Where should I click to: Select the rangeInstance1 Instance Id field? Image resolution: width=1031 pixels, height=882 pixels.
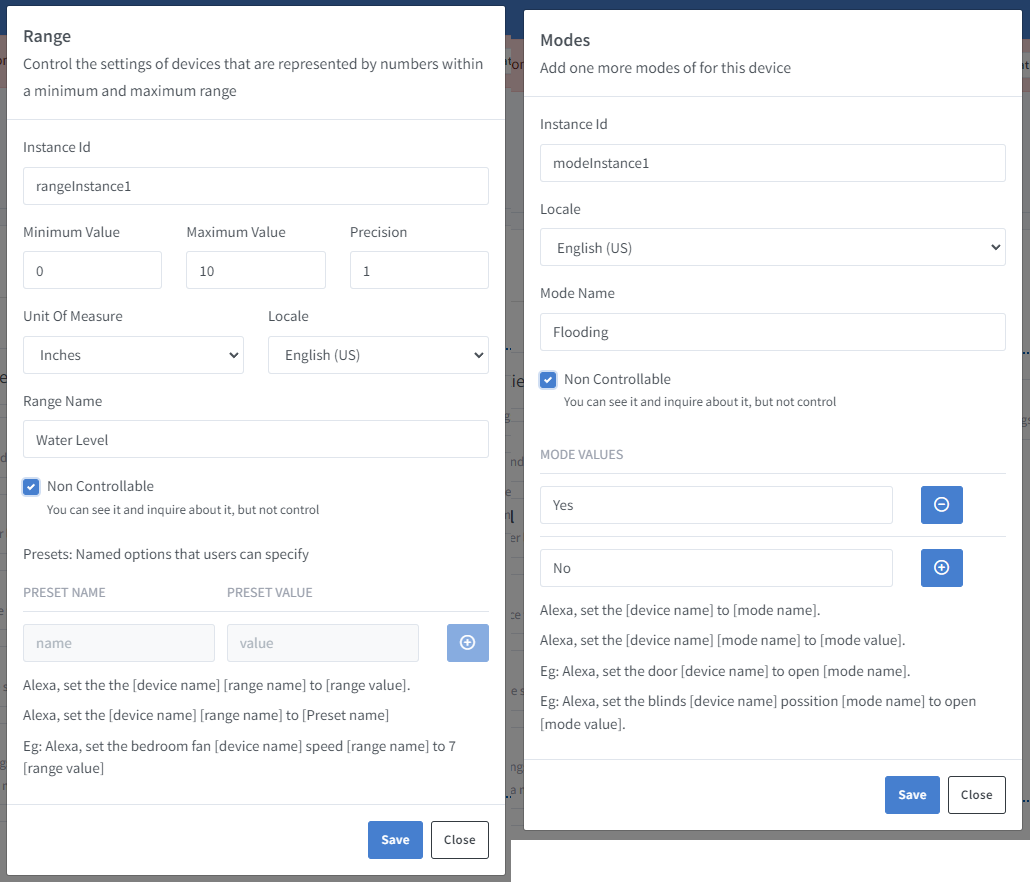coord(255,186)
